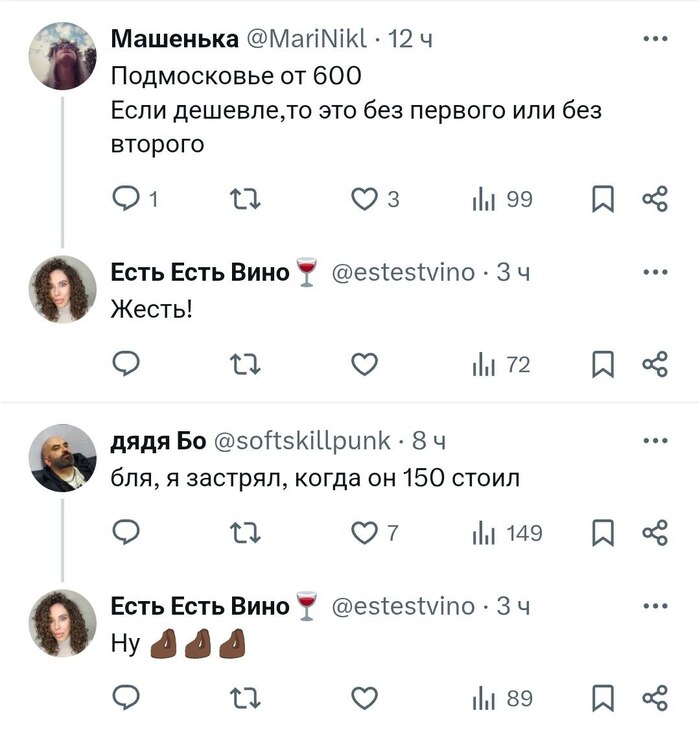Viewport: 700px width, 734px height.
Task: Share Машенька's tweet
Action: [x=654, y=199]
